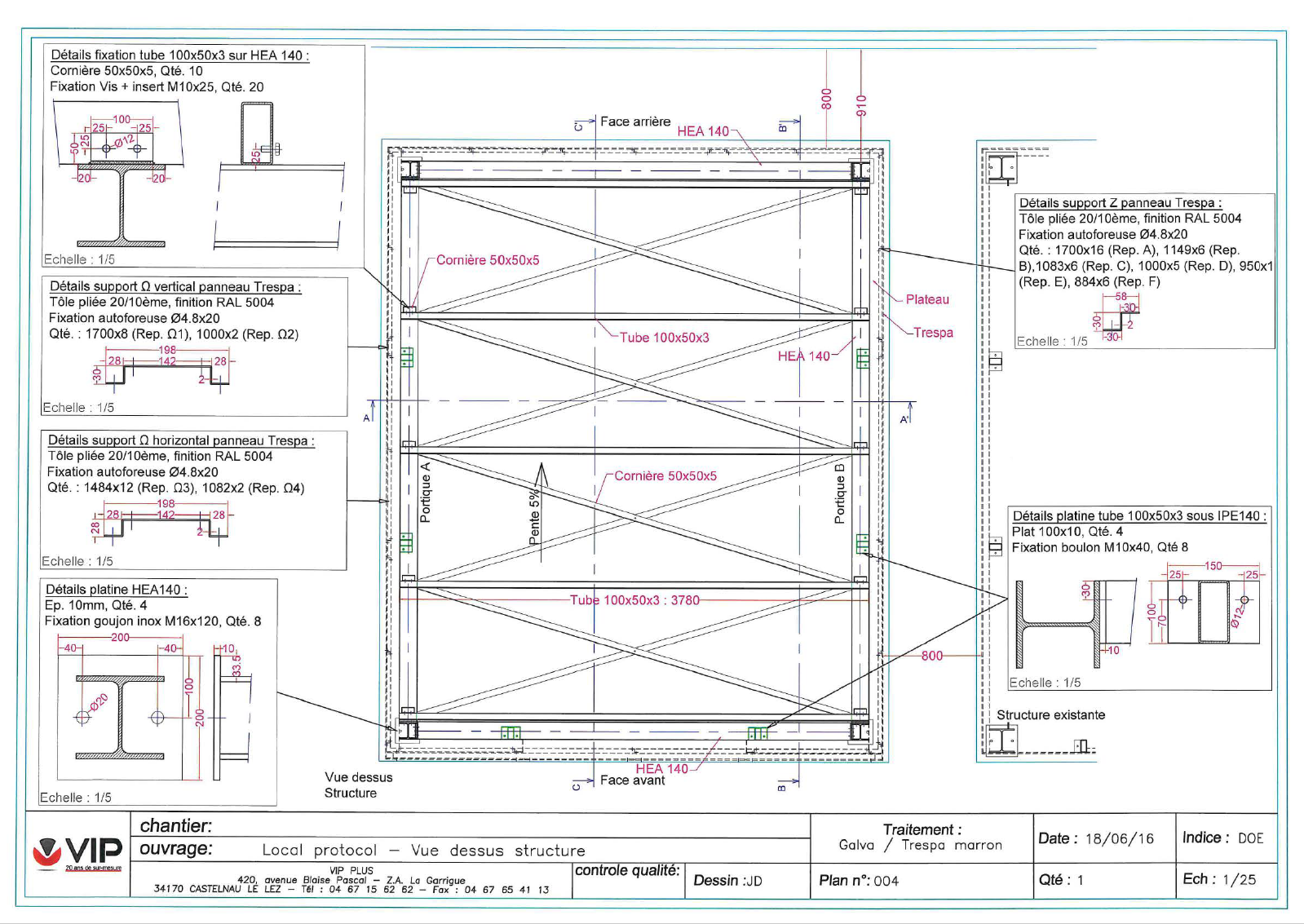Click the 'Vue dessus Structure' caption
This screenshot has height=924, width=1304.
click(358, 785)
